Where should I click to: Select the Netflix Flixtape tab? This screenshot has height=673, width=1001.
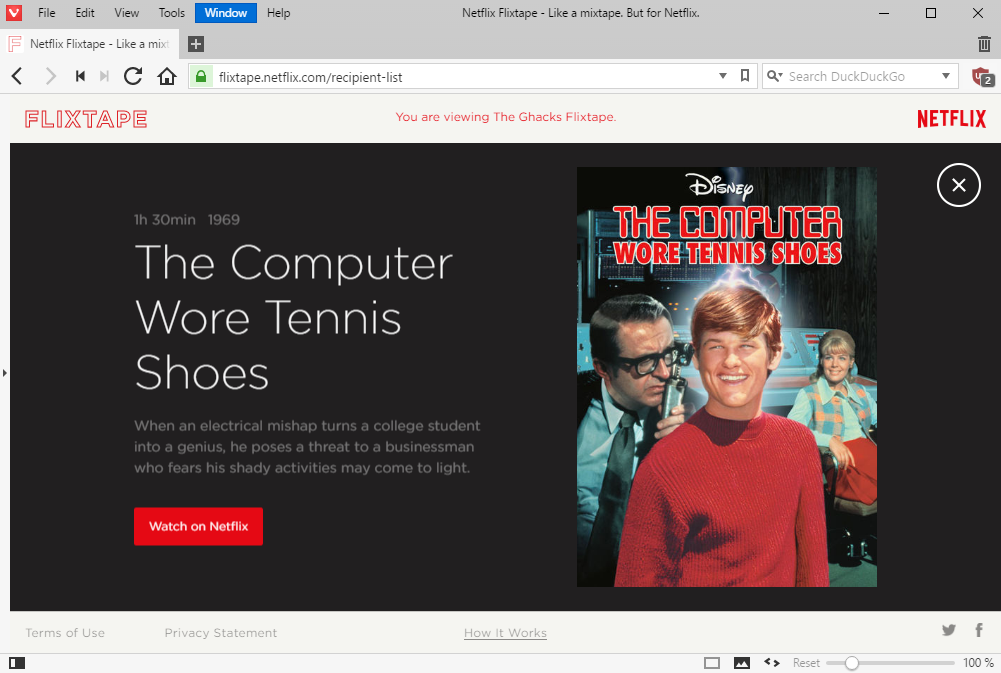89,43
